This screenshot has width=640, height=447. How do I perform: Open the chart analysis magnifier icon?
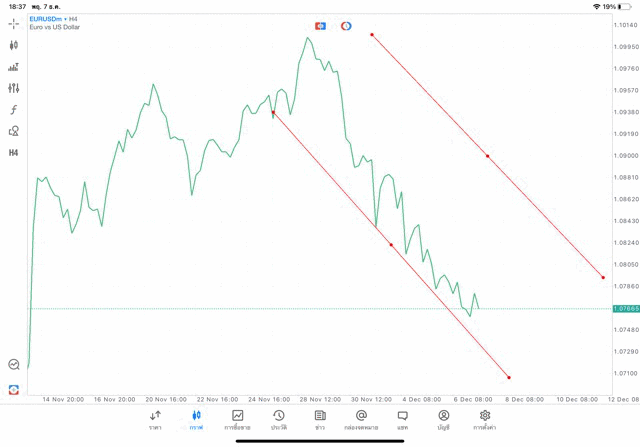tap(13, 365)
